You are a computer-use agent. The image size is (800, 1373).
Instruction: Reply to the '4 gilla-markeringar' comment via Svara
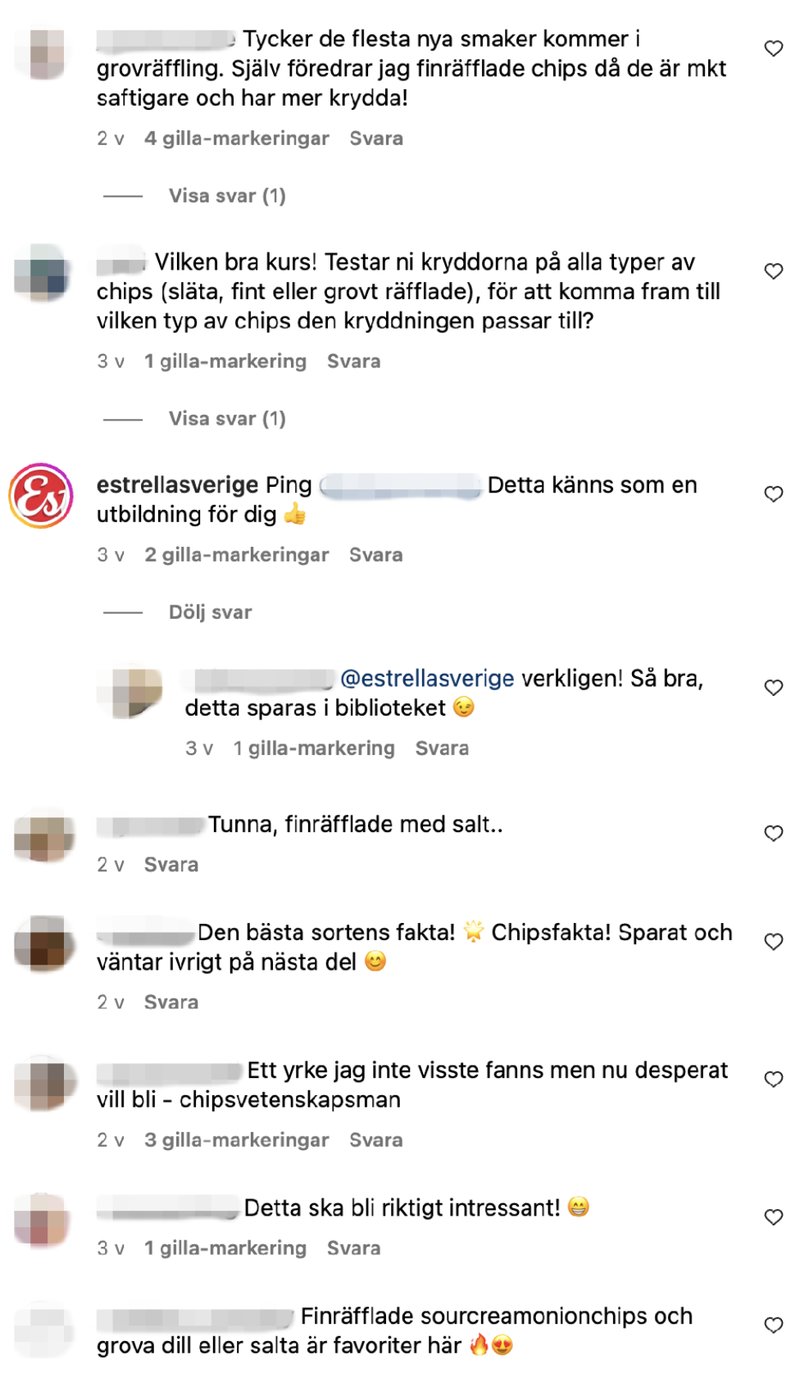376,138
